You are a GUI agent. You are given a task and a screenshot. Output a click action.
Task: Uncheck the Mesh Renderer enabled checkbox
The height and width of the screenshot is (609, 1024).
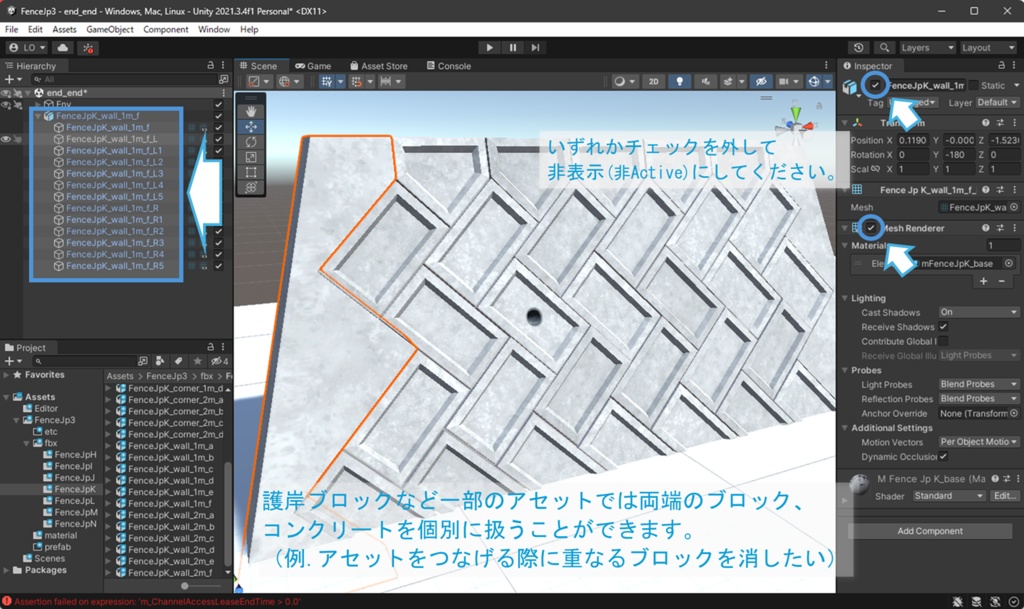click(x=871, y=228)
